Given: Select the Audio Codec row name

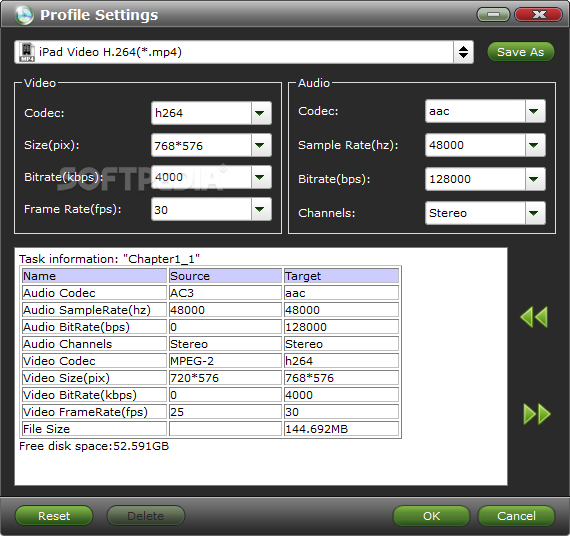Looking at the screenshot, I should 94,293.
